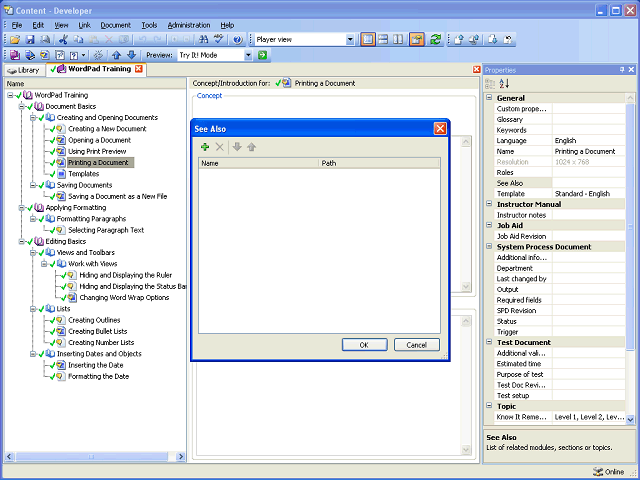Toggle the Properties pane toolbar button
The height and width of the screenshot is (480, 640).
[417, 40]
